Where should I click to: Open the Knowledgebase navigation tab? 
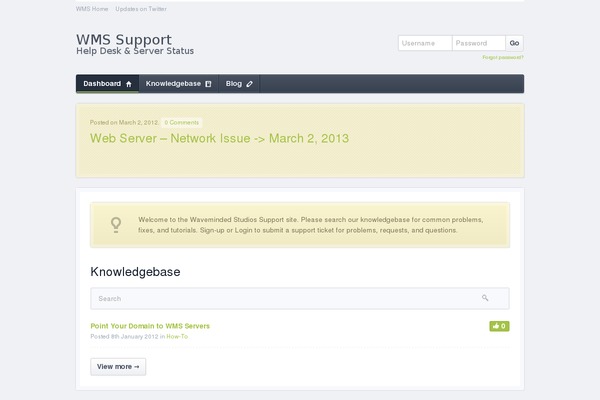pos(179,84)
